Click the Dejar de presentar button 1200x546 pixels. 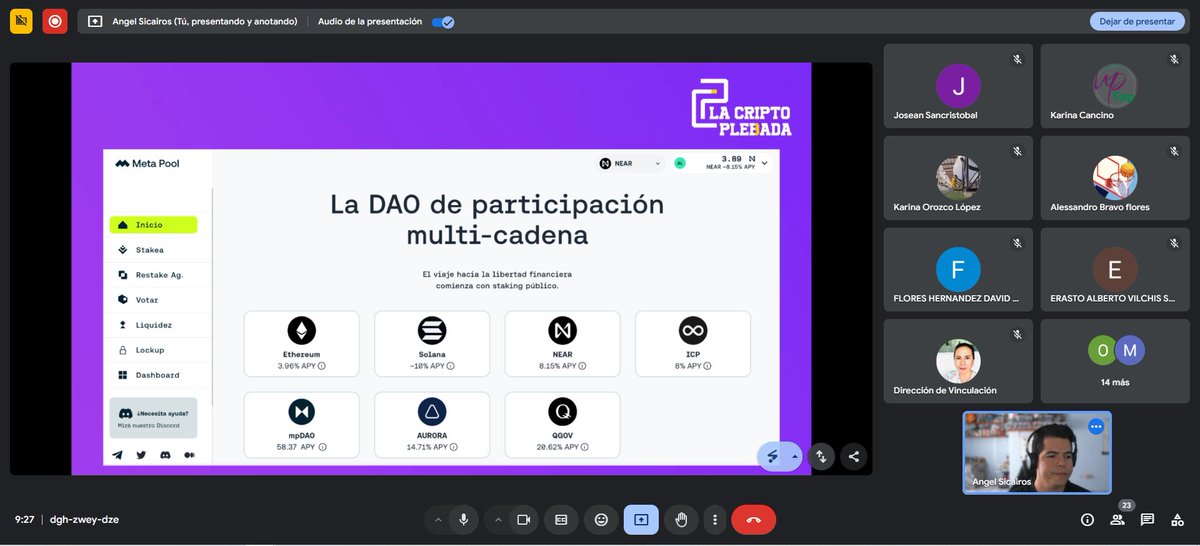pos(1137,21)
